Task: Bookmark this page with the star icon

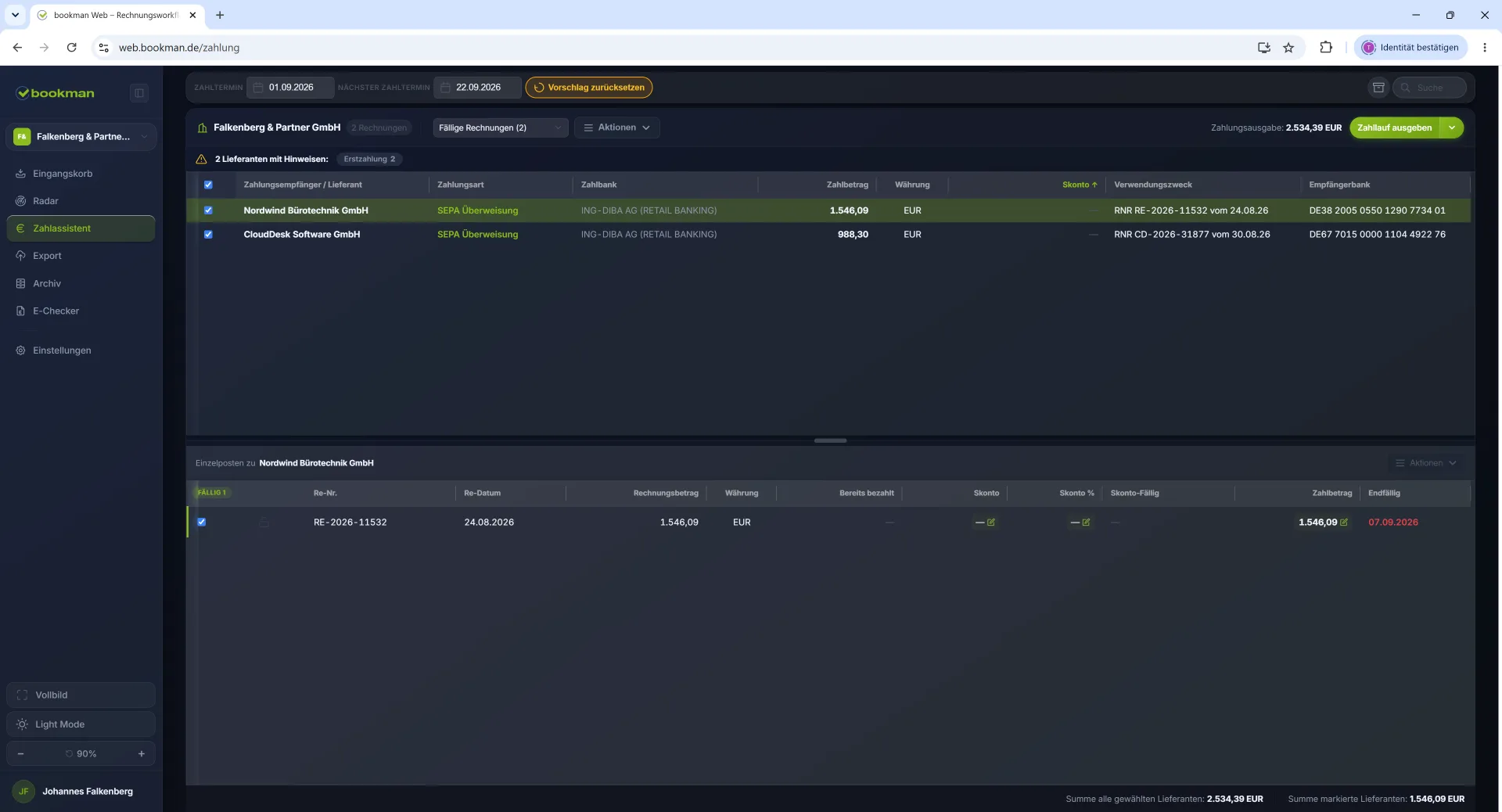Action: (1288, 48)
